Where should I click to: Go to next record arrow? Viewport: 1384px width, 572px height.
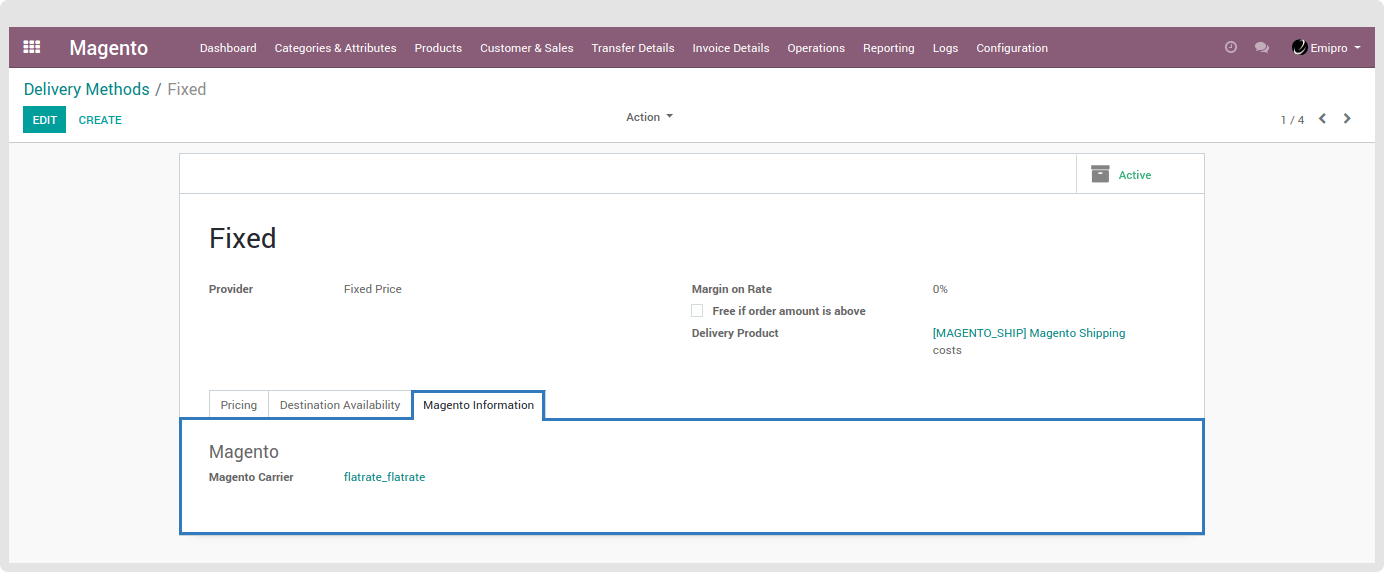[1347, 119]
